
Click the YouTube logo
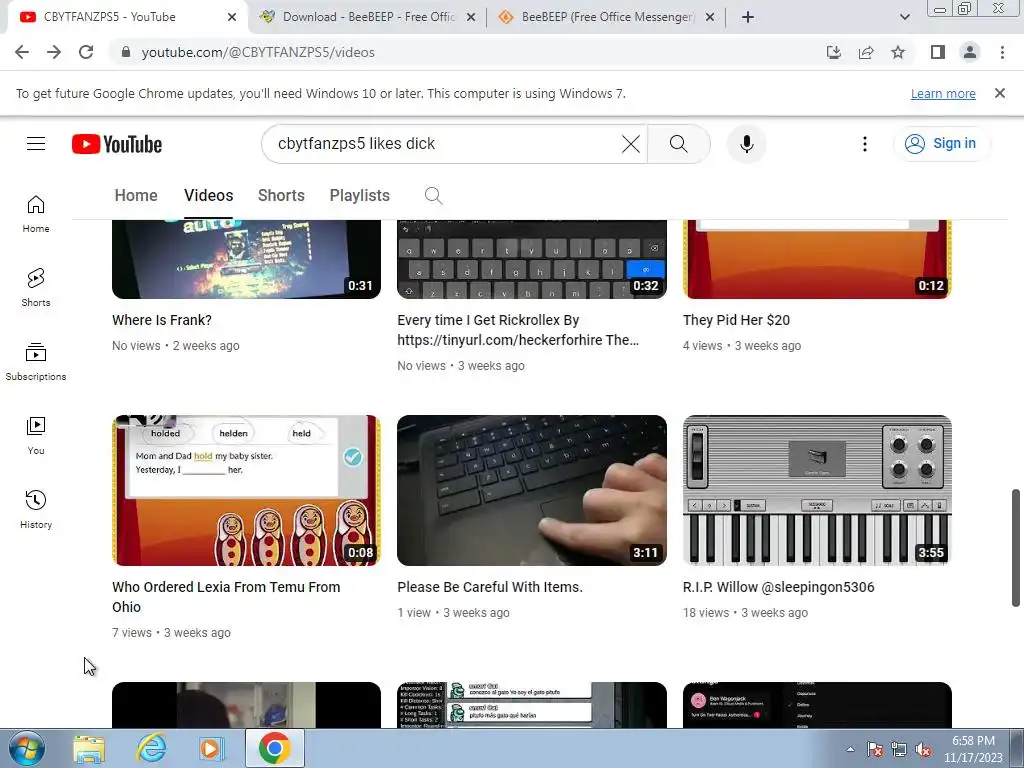click(117, 144)
